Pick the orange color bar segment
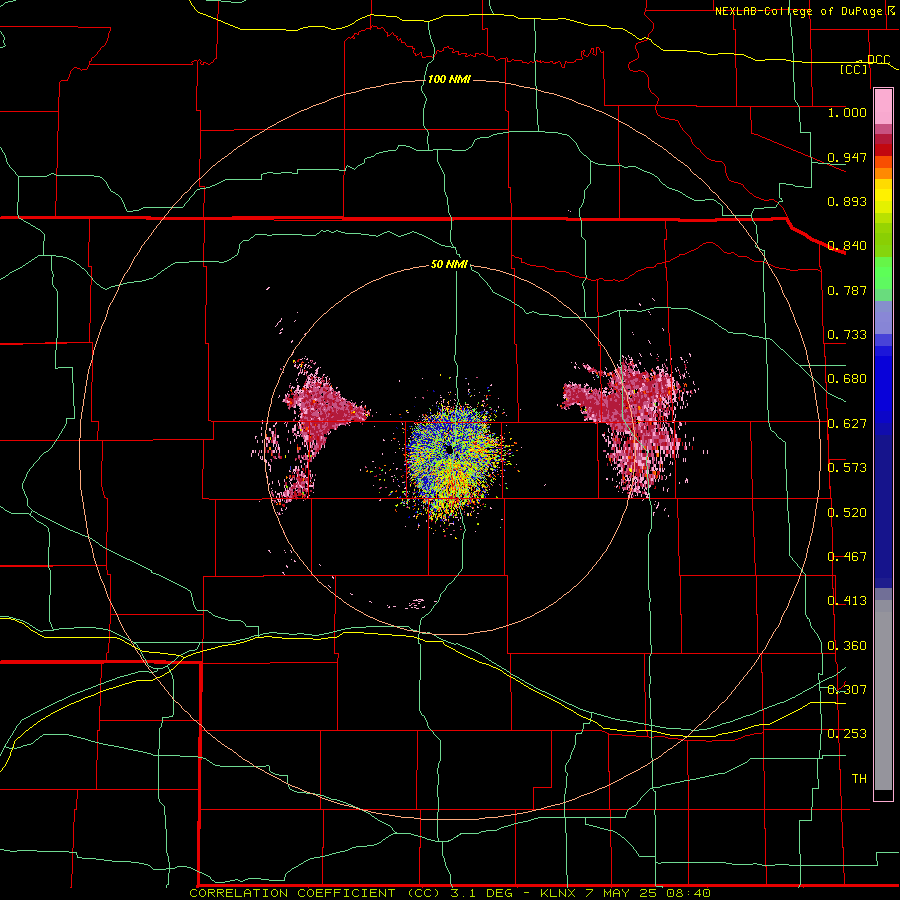Viewport: 900px width, 900px height. 883,173
